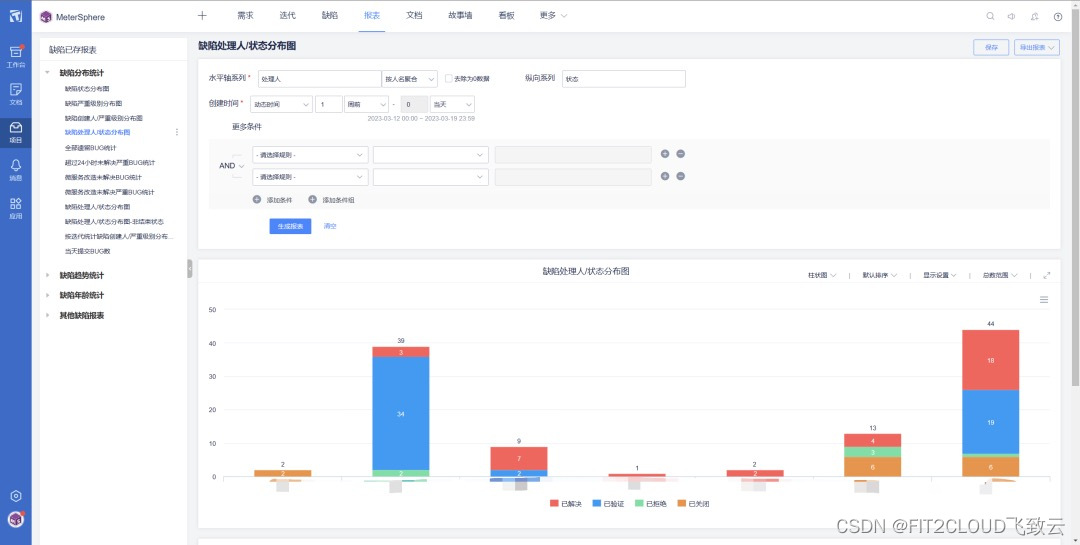This screenshot has width=1080, height=545.
Task: Switch to the 文档 tab in top navigation
Action: coord(414,15)
